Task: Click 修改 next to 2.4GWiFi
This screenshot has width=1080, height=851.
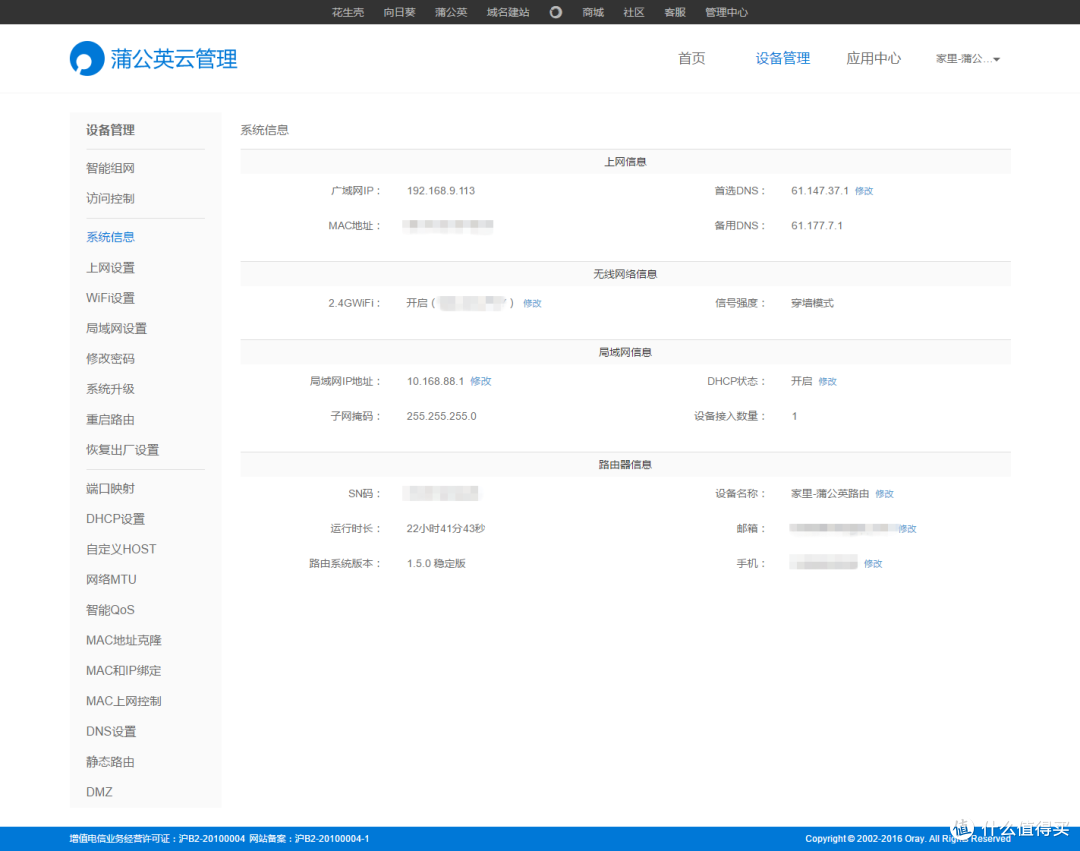Action: click(532, 303)
